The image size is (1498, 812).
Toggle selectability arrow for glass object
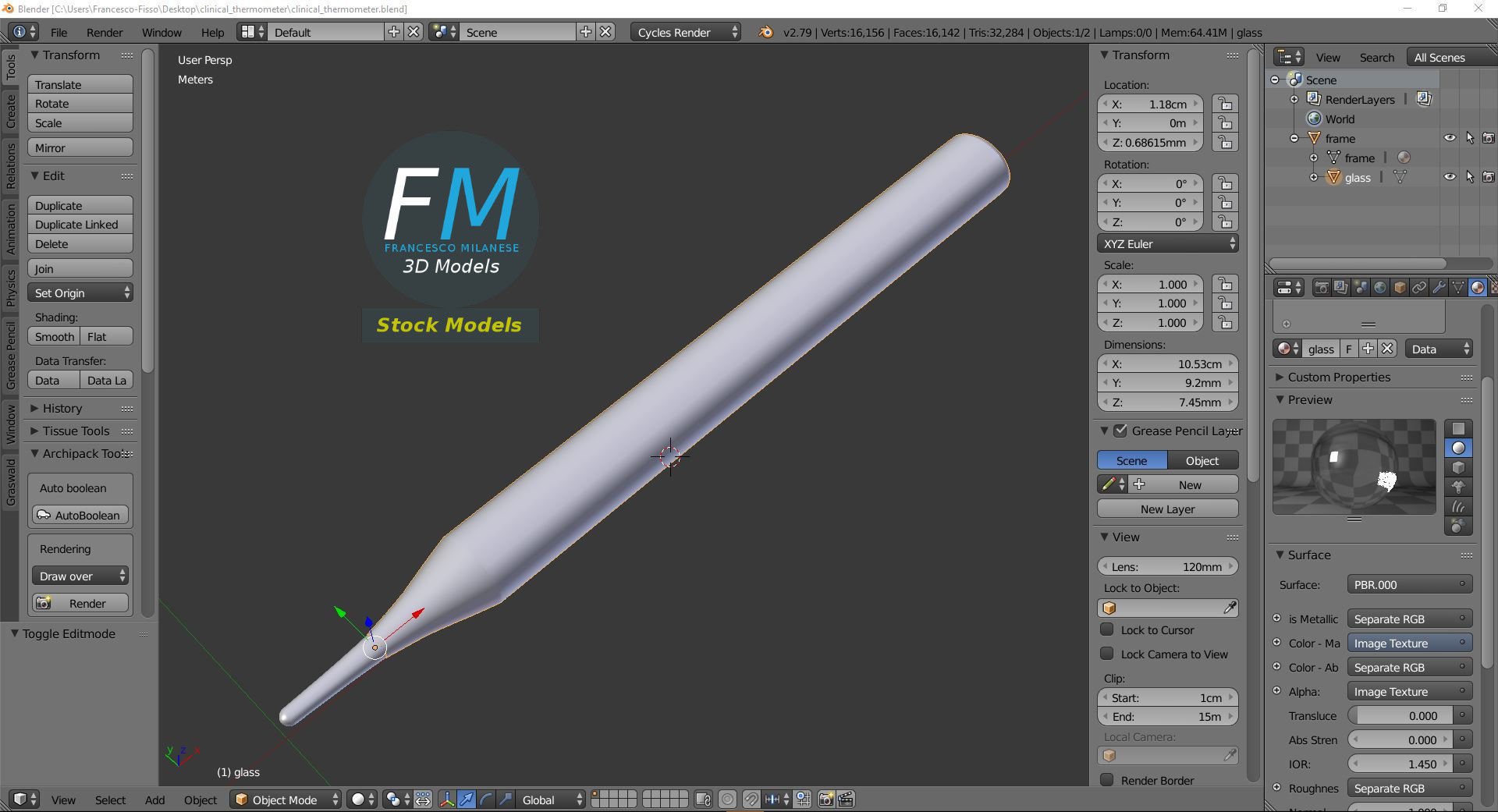click(x=1470, y=177)
